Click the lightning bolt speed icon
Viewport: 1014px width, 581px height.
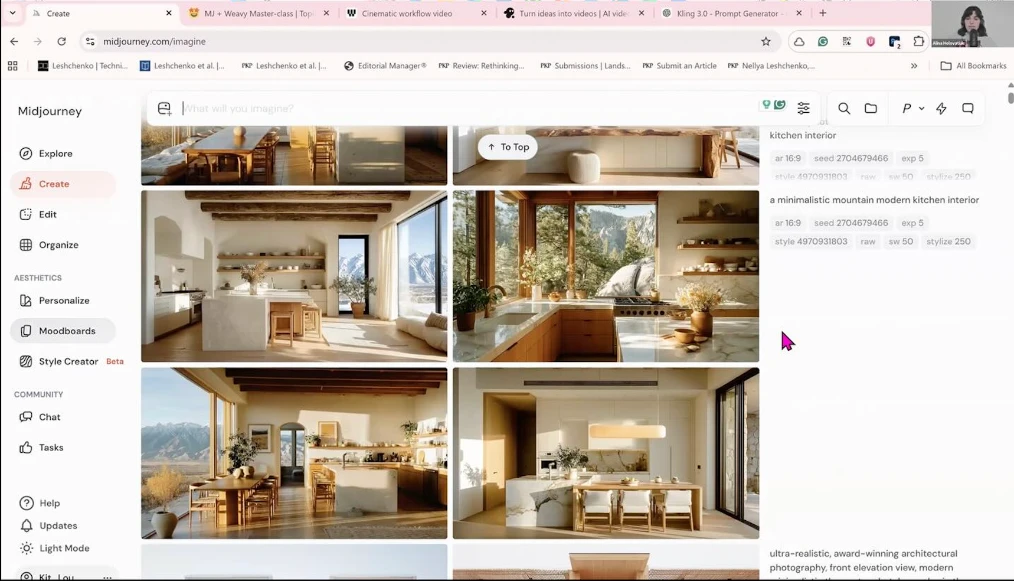[941, 108]
